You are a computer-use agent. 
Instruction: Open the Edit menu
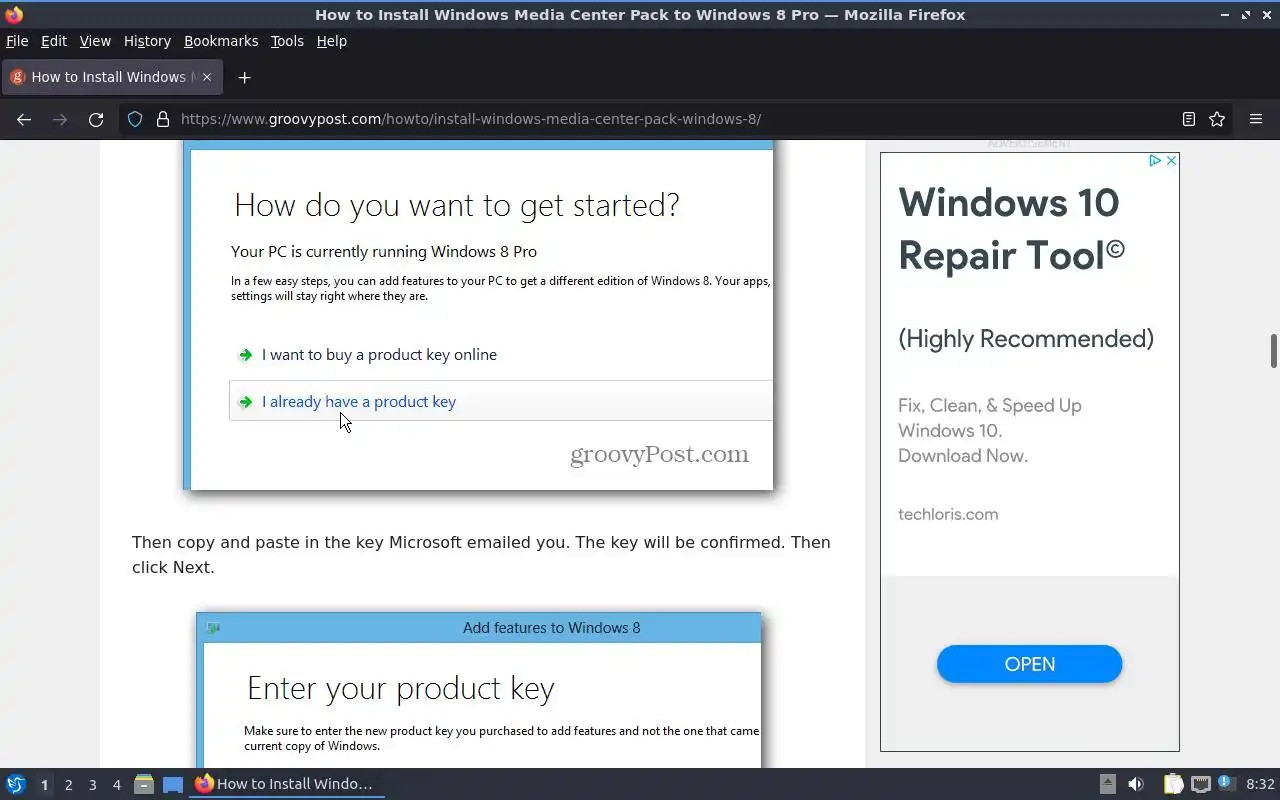pyautogui.click(x=54, y=41)
